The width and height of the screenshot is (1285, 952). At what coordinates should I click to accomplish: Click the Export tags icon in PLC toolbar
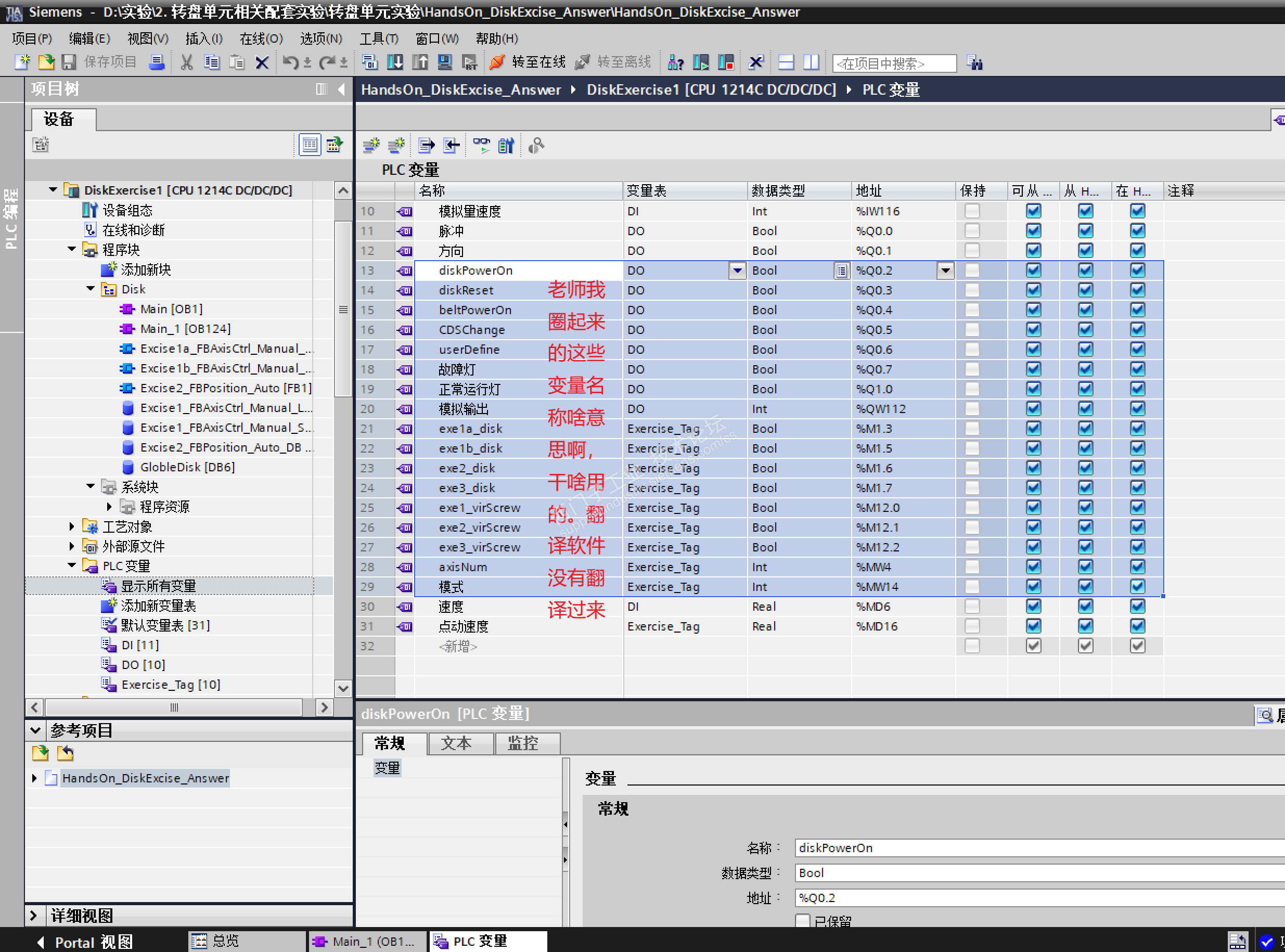click(426, 146)
